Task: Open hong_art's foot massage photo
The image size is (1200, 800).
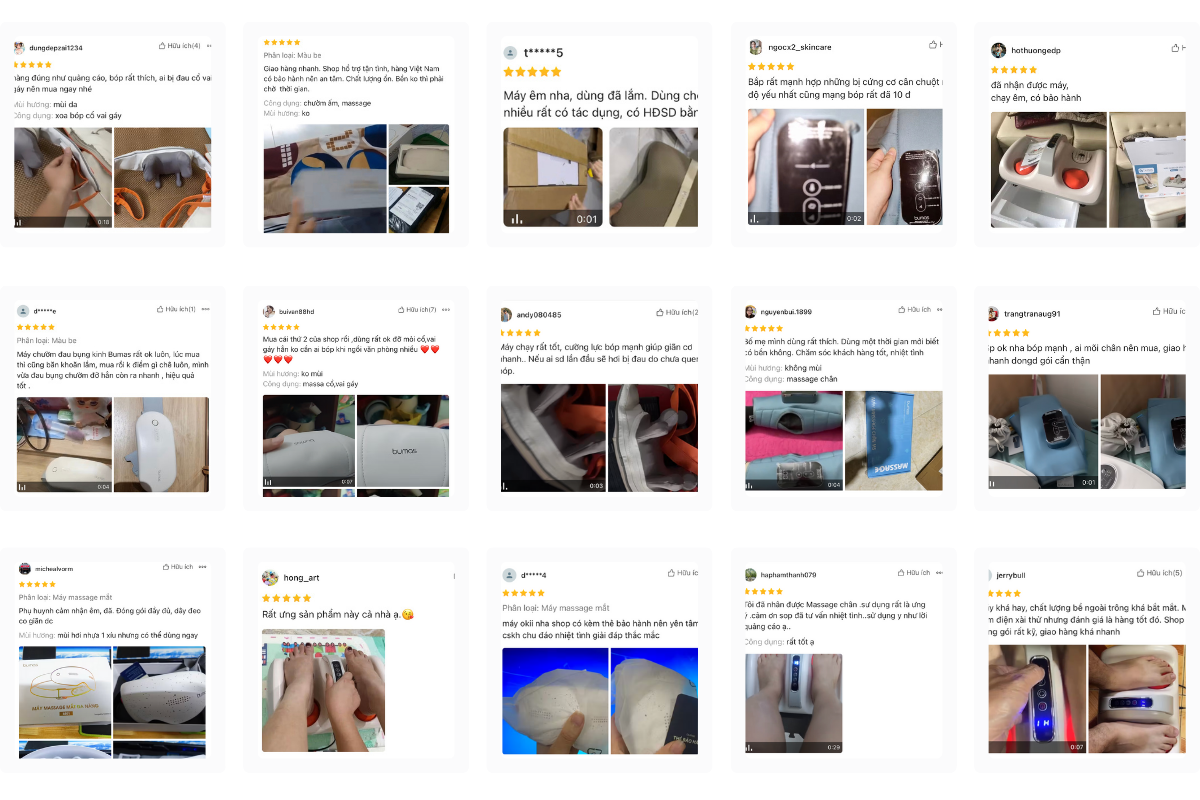Action: tap(323, 690)
